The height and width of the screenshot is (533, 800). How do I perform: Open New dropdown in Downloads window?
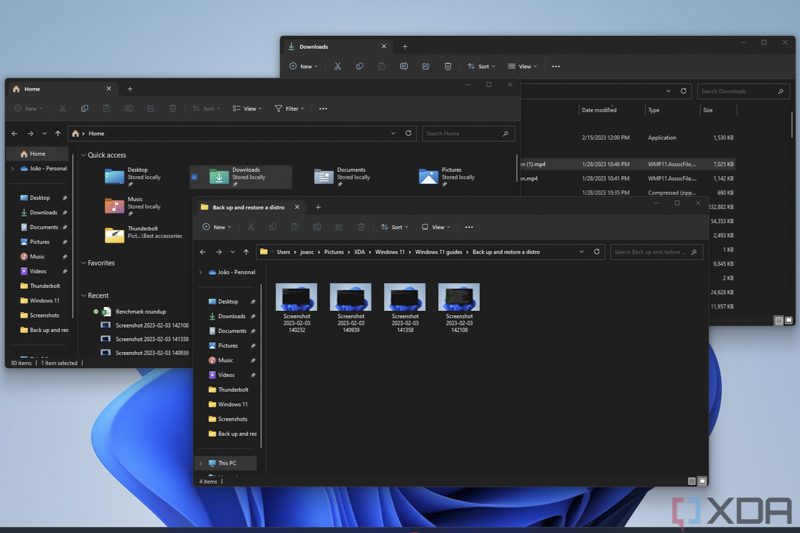[304, 66]
